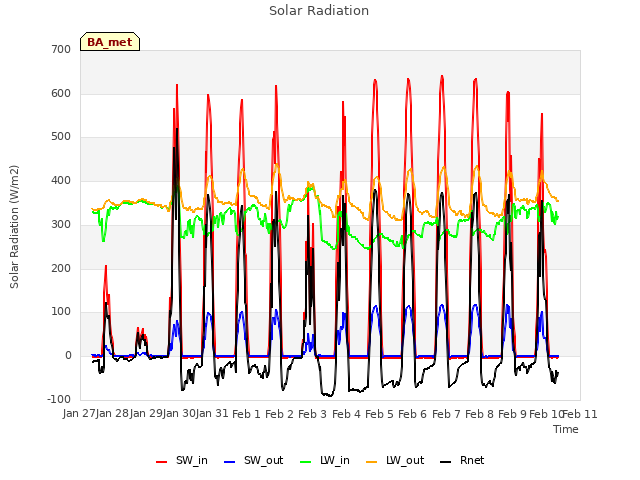Click the blue SW_out legend swatch

point(230,462)
